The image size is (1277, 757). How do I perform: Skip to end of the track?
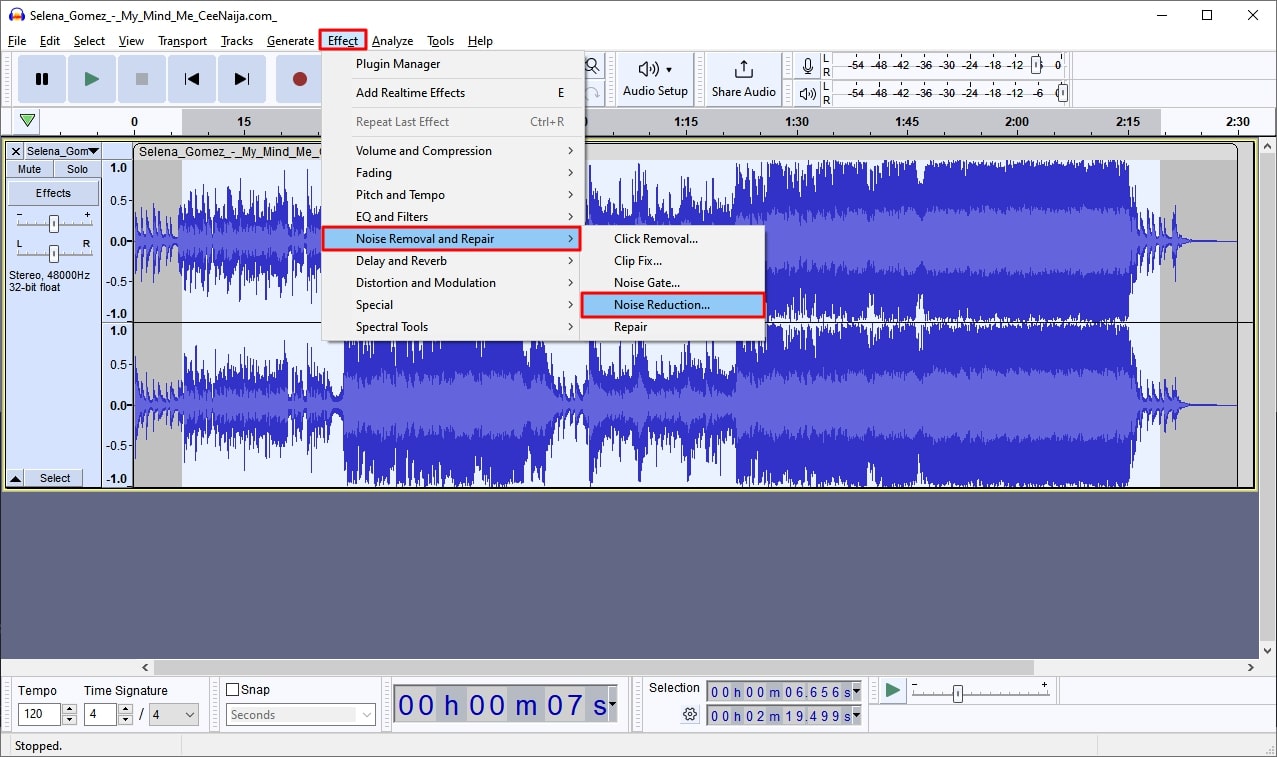coord(242,79)
